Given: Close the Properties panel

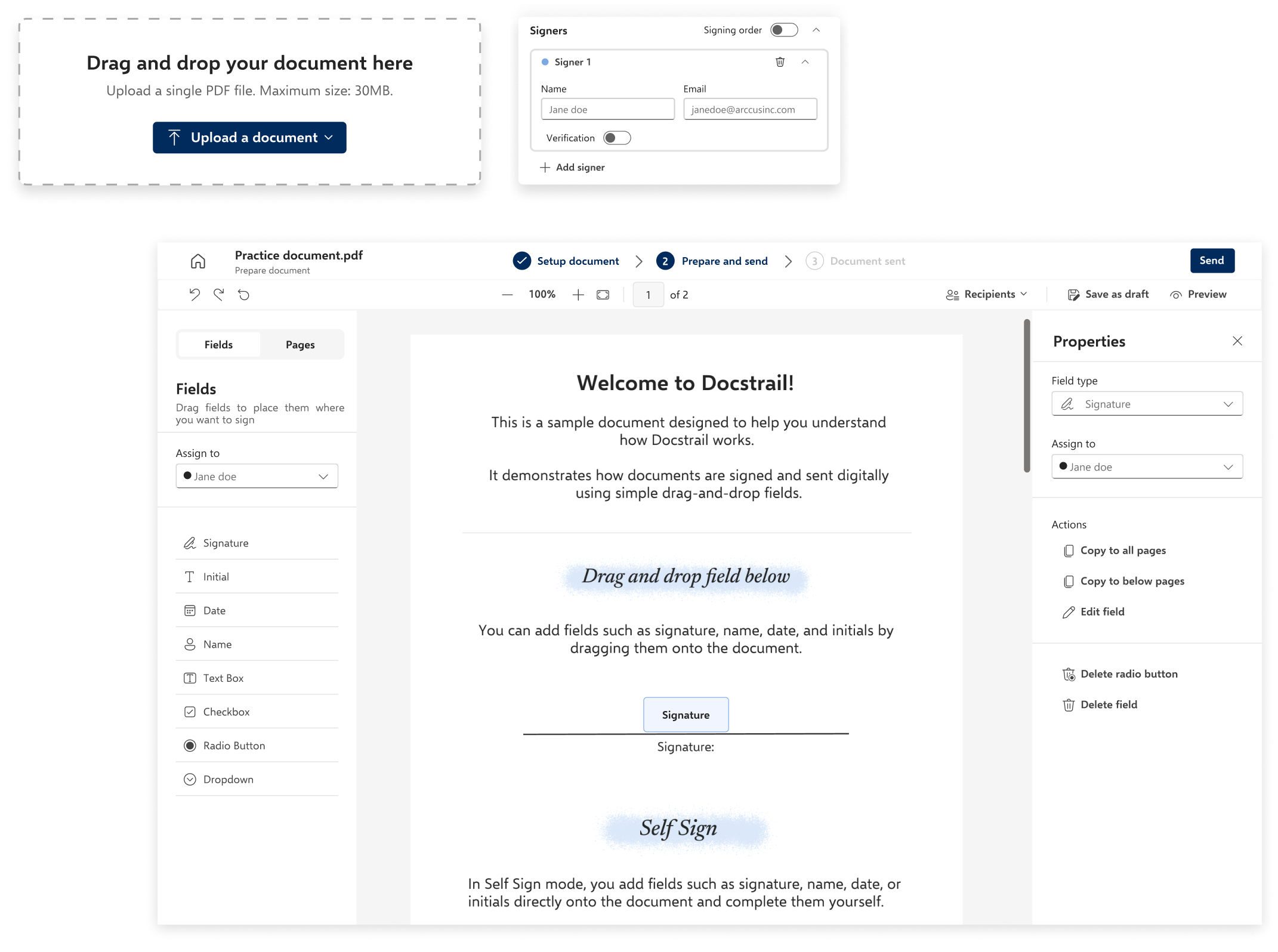Looking at the screenshot, I should [x=1237, y=341].
